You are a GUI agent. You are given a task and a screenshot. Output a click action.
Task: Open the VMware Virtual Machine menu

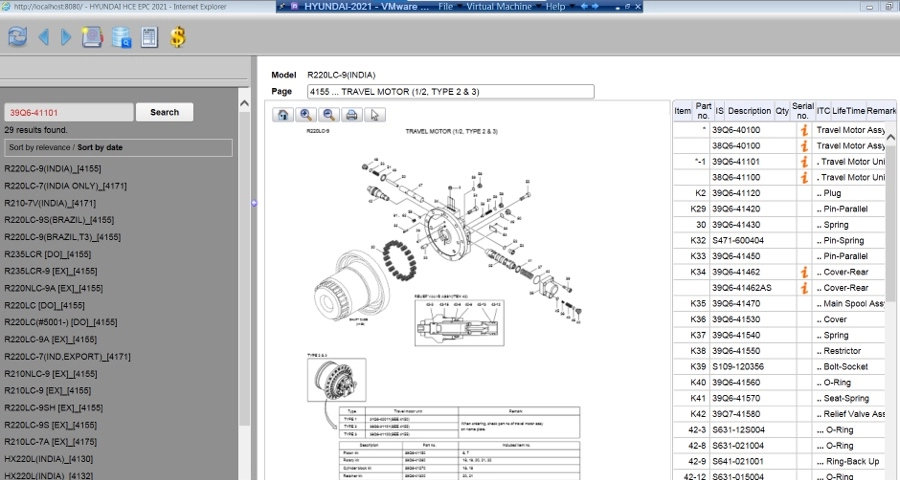[x=499, y=7]
